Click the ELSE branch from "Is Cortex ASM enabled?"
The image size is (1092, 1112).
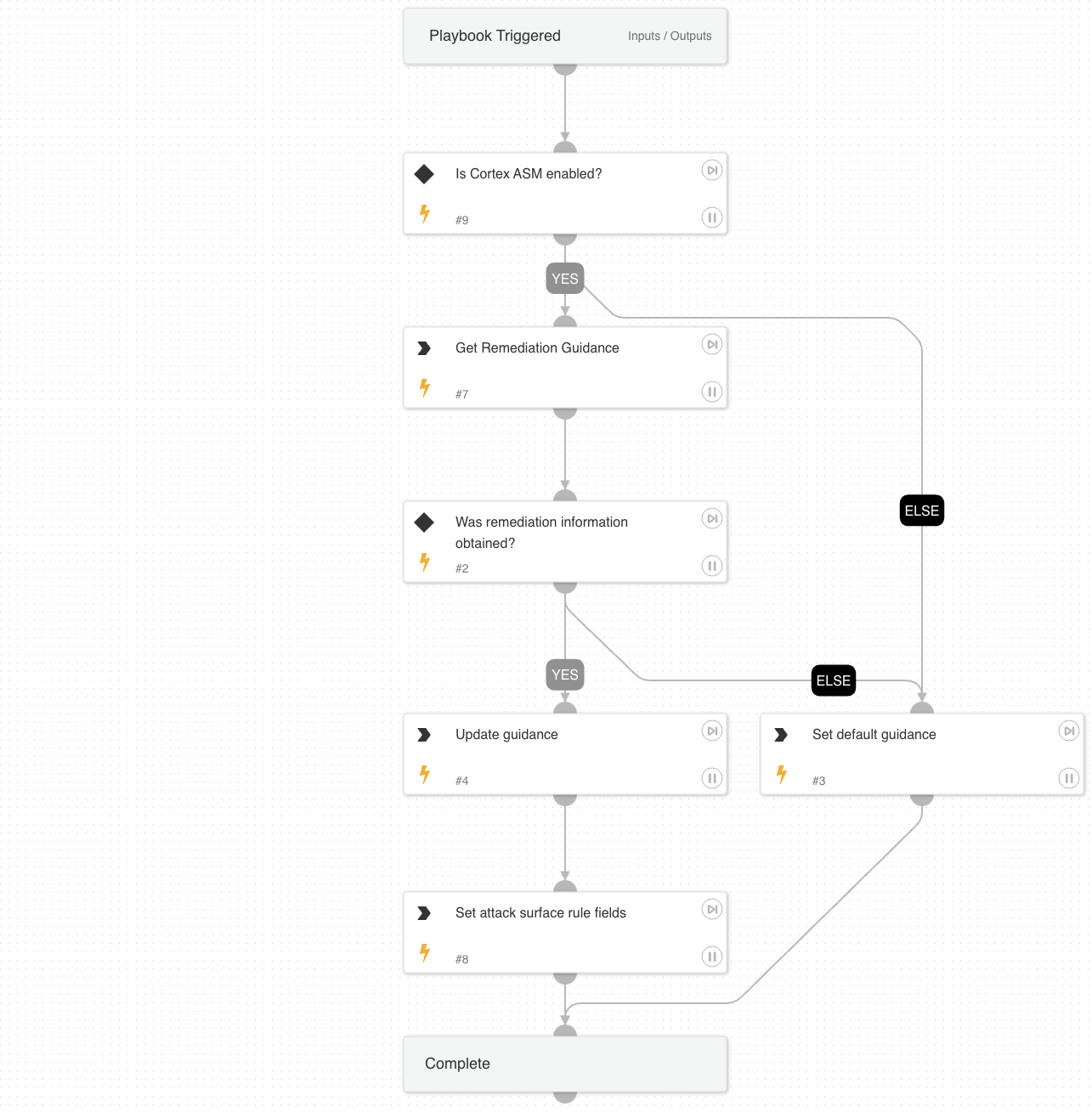click(x=921, y=510)
